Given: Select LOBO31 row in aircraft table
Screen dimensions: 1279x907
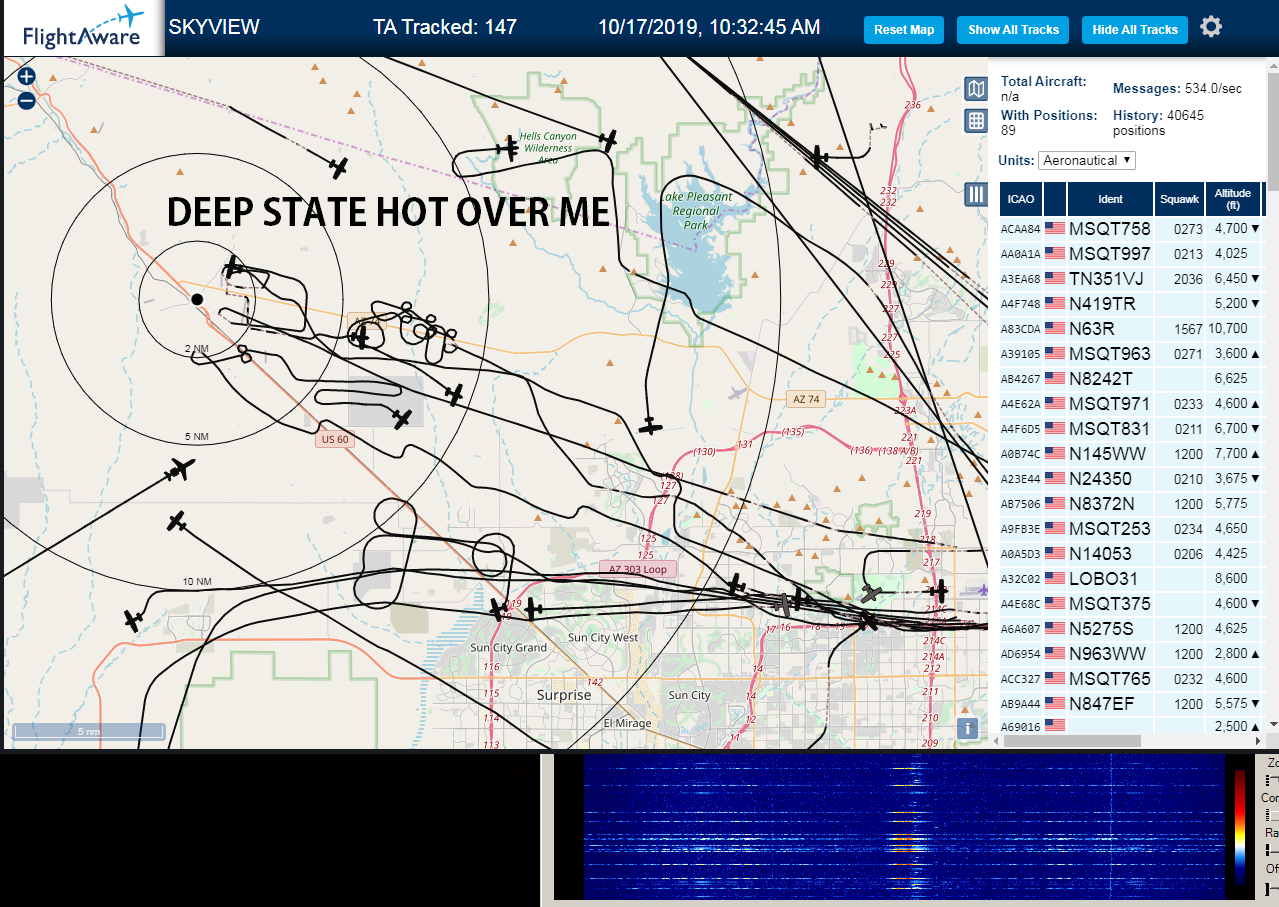Looking at the screenshot, I should (x=1131, y=578).
